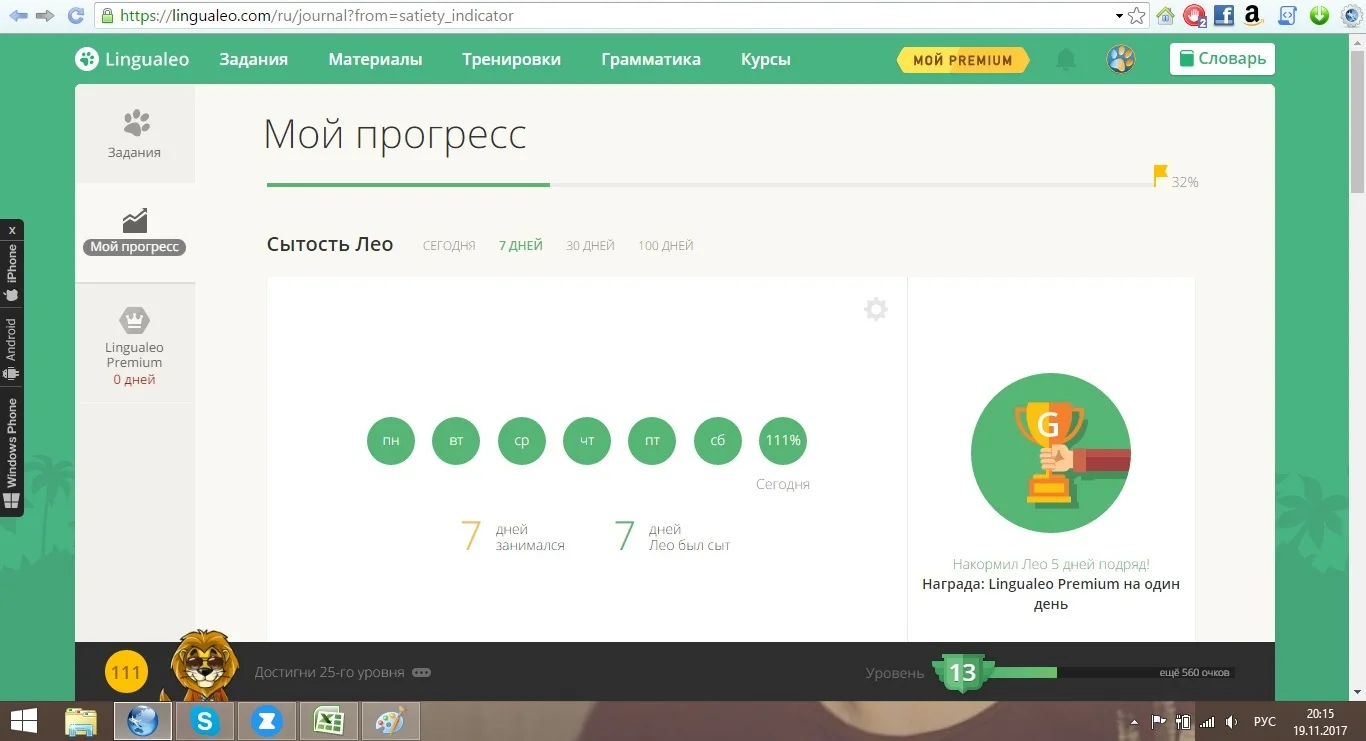Select the Задания sidebar tab
Image resolution: width=1366 pixels, height=741 pixels.
pyautogui.click(x=135, y=134)
